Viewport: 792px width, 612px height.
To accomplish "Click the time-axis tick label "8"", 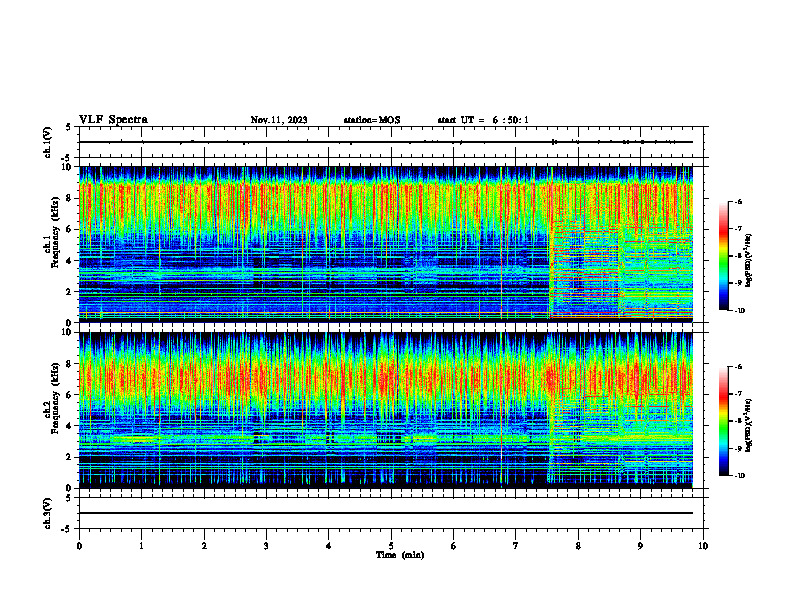I will coord(578,546).
